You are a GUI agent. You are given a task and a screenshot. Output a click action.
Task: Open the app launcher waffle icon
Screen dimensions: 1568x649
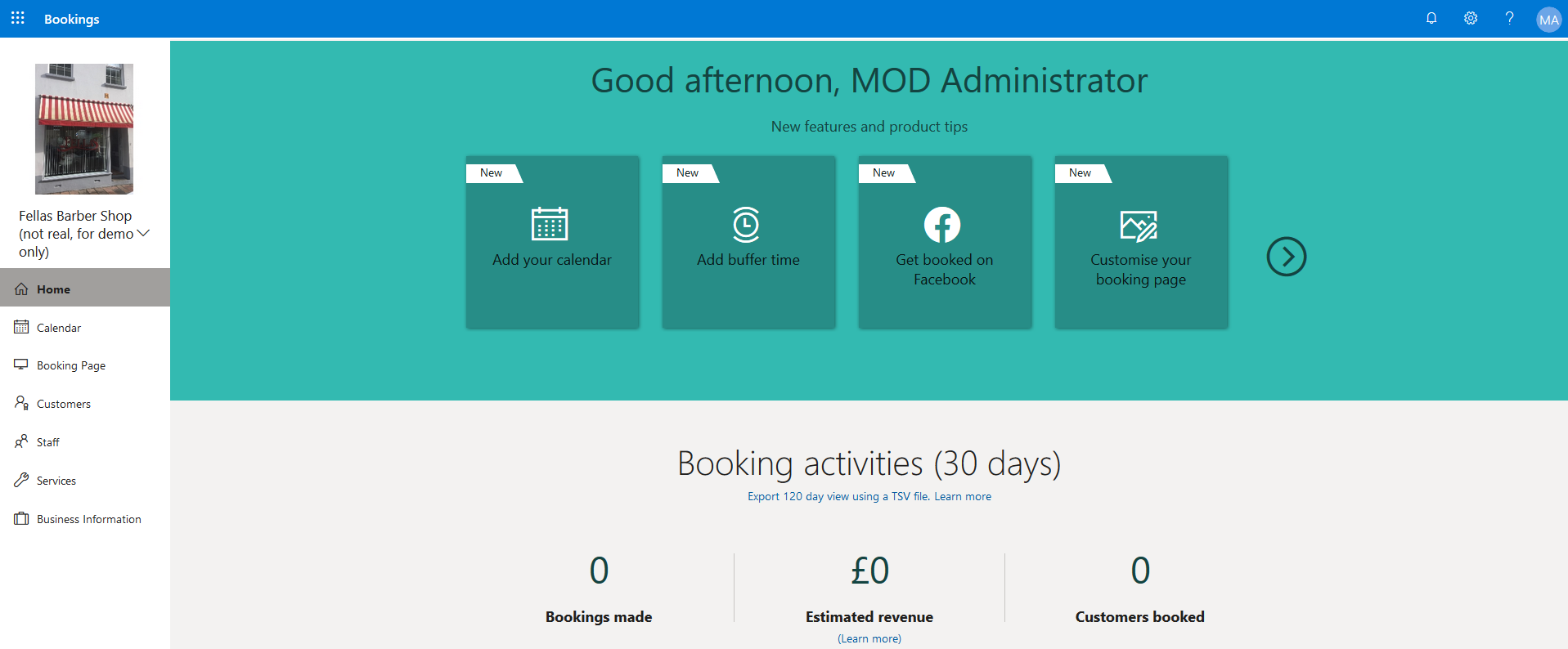(x=18, y=18)
